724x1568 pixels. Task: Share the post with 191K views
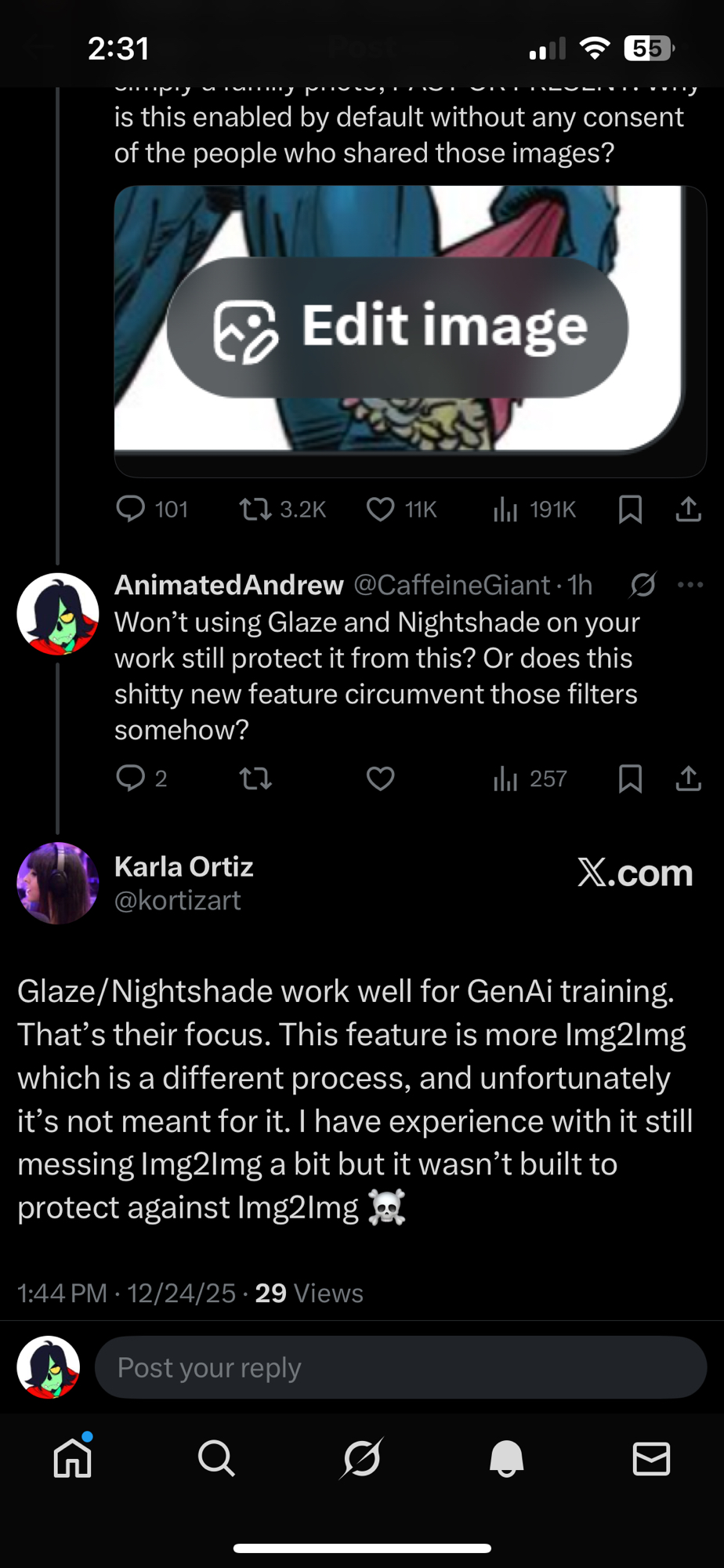(x=688, y=510)
